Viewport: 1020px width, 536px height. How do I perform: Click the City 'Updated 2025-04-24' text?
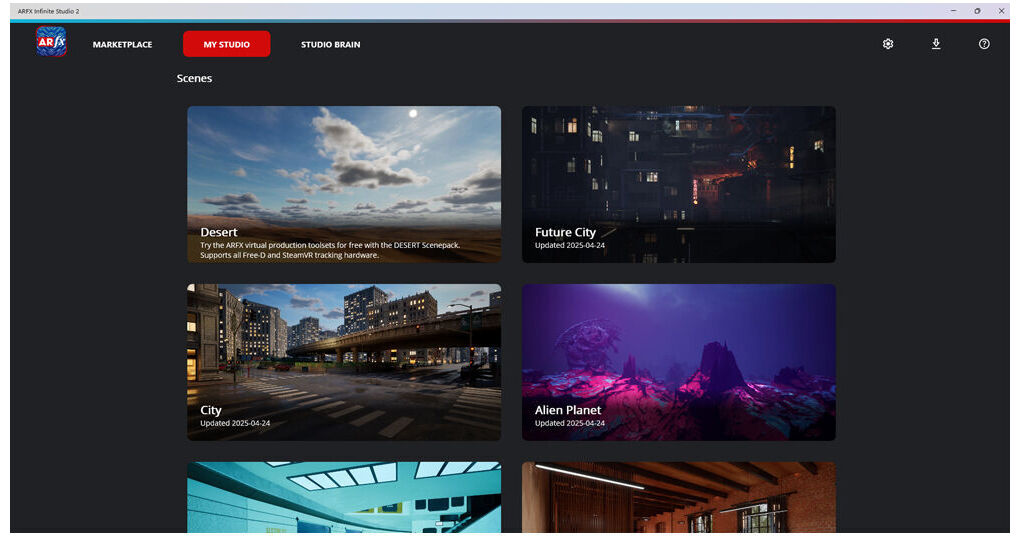(235, 423)
